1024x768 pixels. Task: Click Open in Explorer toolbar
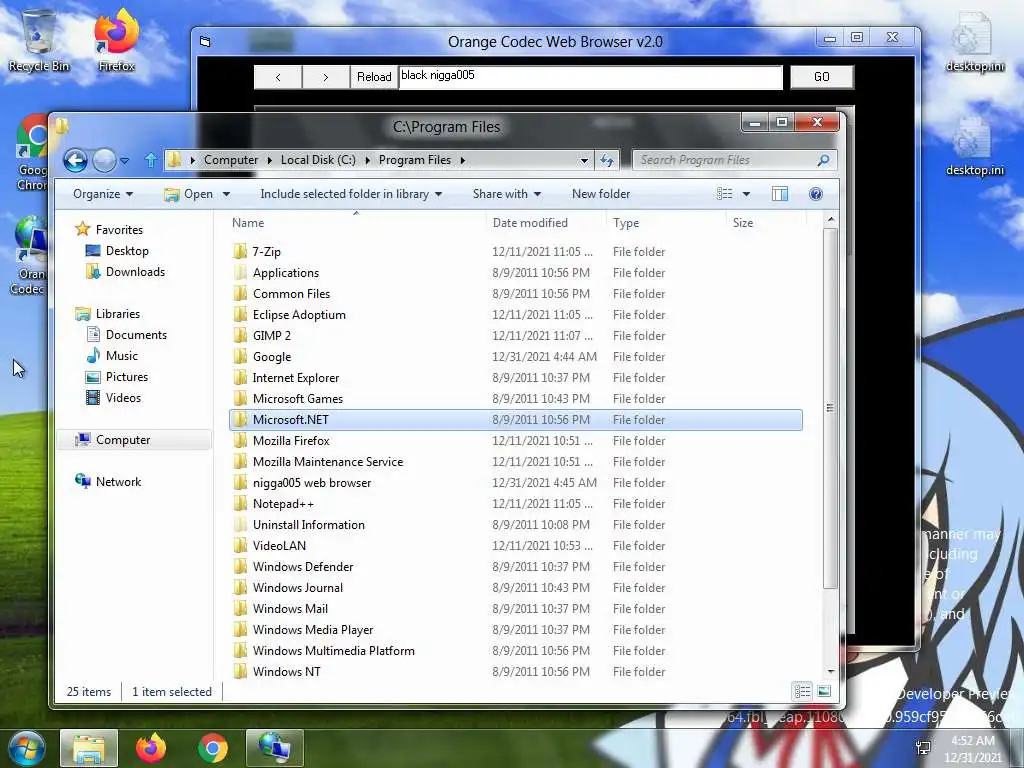coord(189,194)
